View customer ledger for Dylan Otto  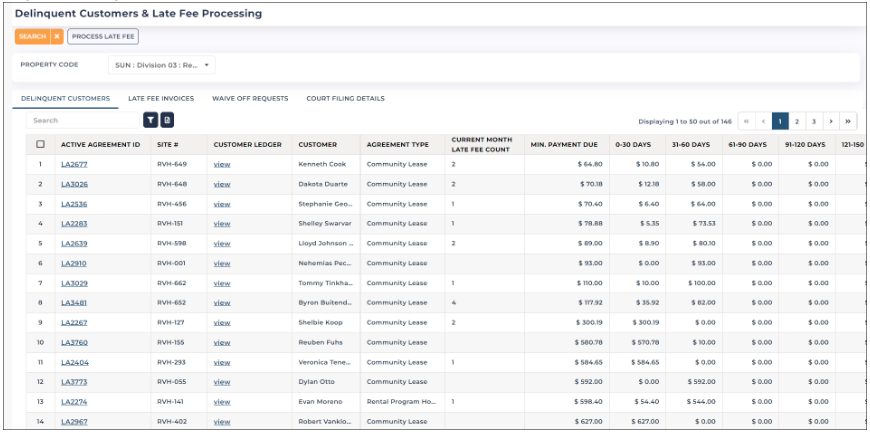(x=222, y=382)
